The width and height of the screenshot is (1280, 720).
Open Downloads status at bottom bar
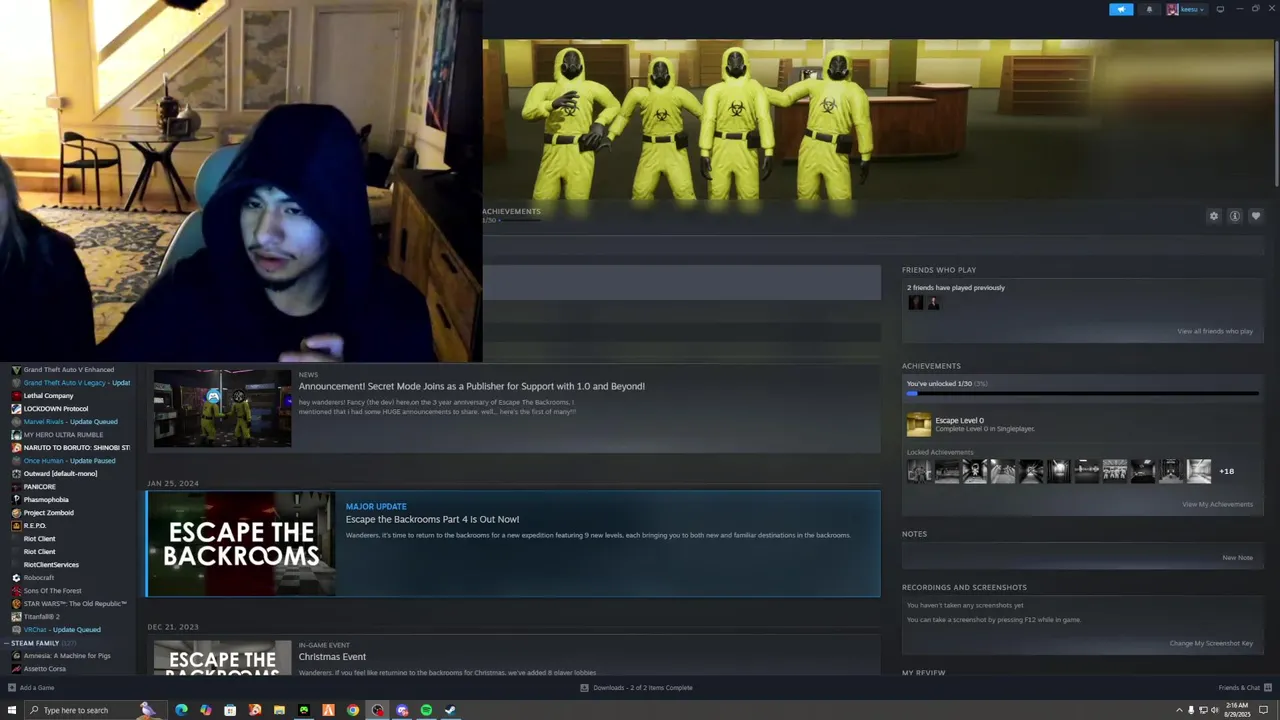(x=636, y=688)
